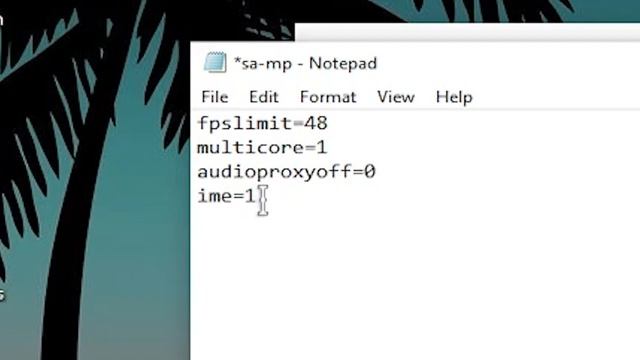Click the line "fpslimit=48"
The height and width of the screenshot is (360, 640).
point(262,123)
